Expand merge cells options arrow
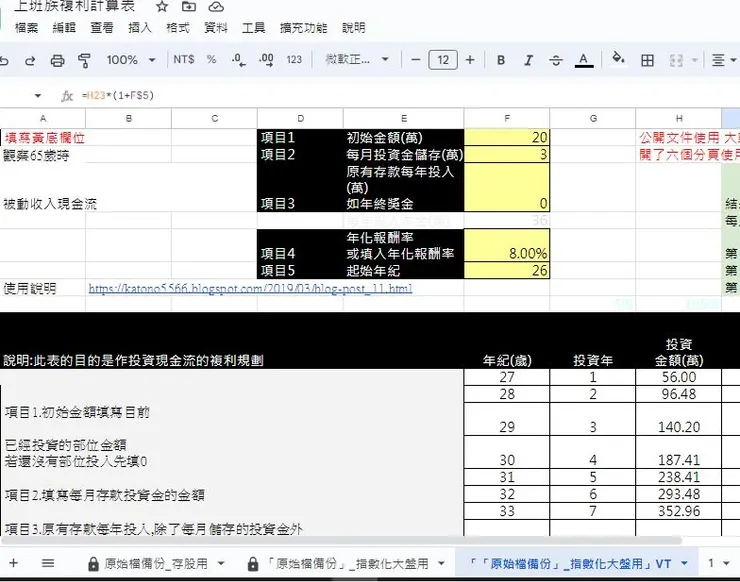The height and width of the screenshot is (582, 740). click(694, 60)
